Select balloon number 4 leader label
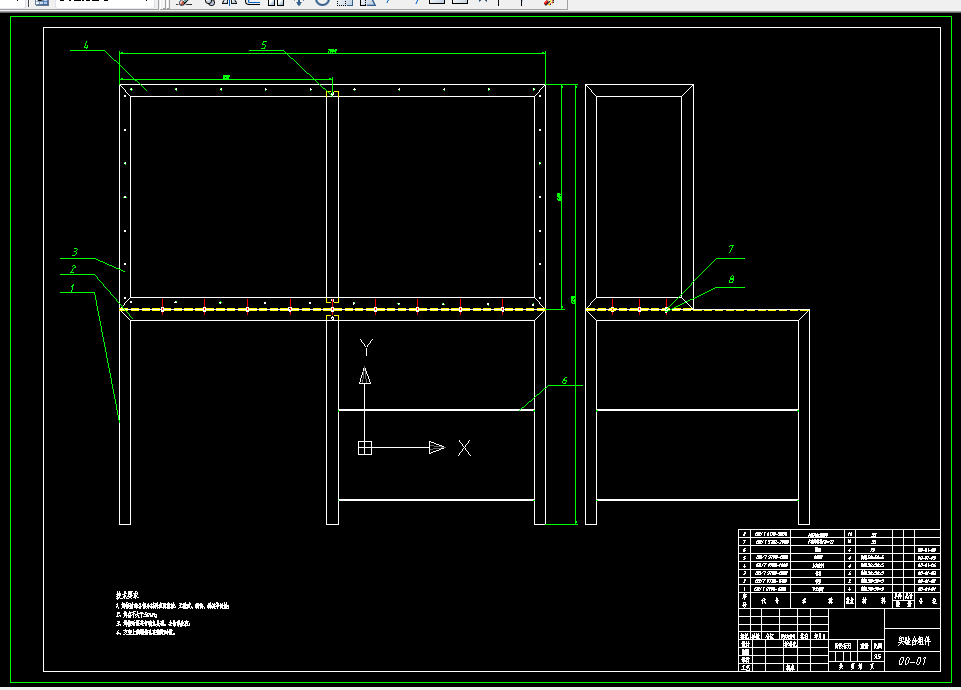Viewport: 961px width, 690px height. [86, 45]
